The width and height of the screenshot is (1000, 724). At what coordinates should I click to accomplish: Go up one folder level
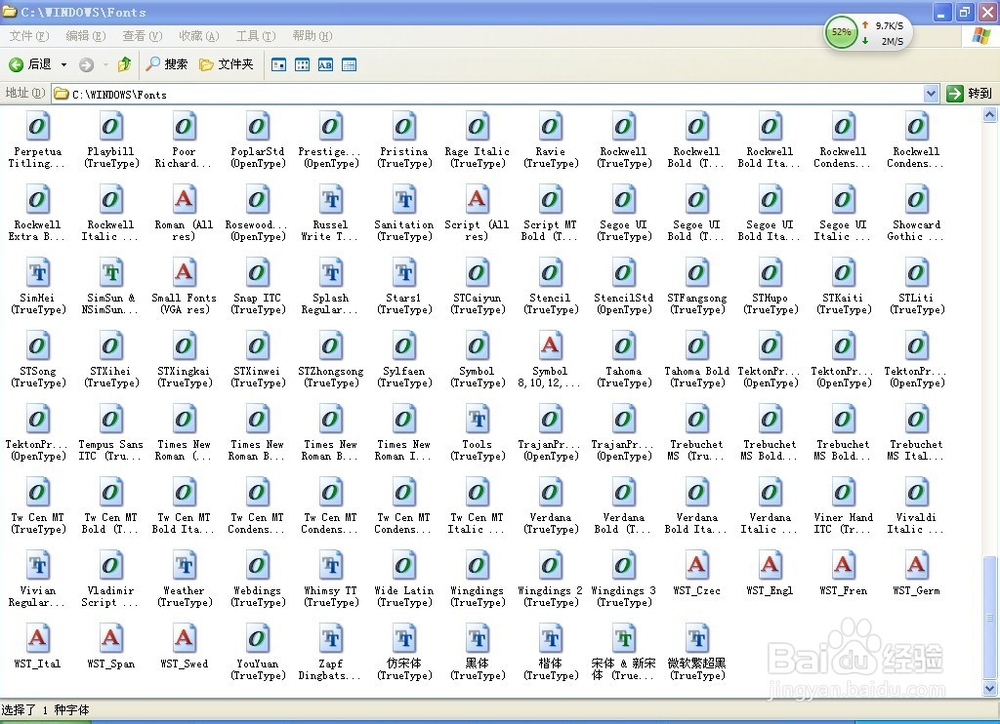124,64
